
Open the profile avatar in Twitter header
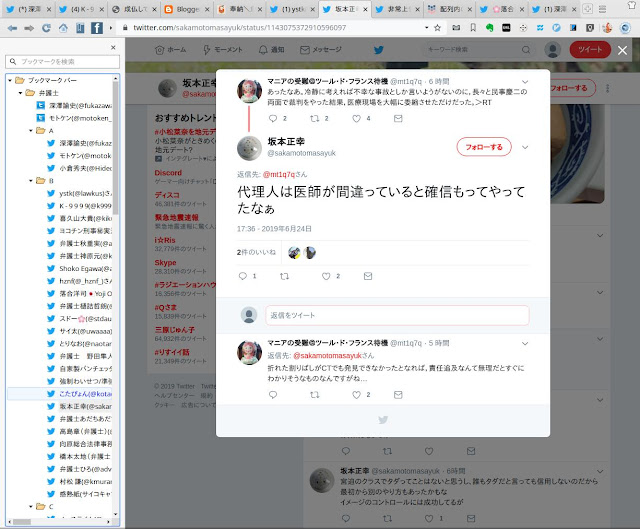coord(553,50)
